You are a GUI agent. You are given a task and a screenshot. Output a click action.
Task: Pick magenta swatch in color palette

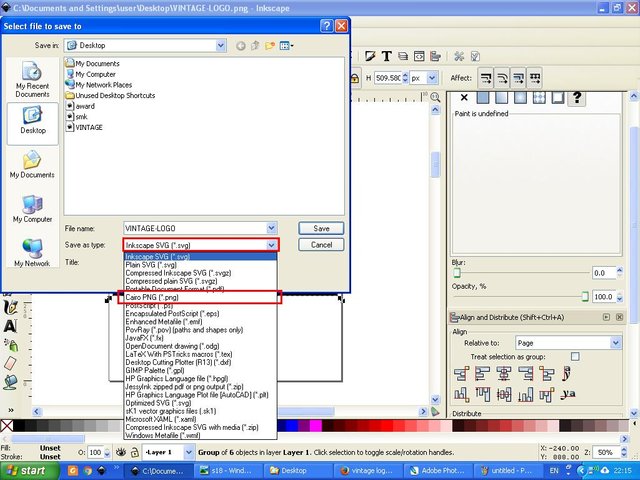click(x=316, y=426)
